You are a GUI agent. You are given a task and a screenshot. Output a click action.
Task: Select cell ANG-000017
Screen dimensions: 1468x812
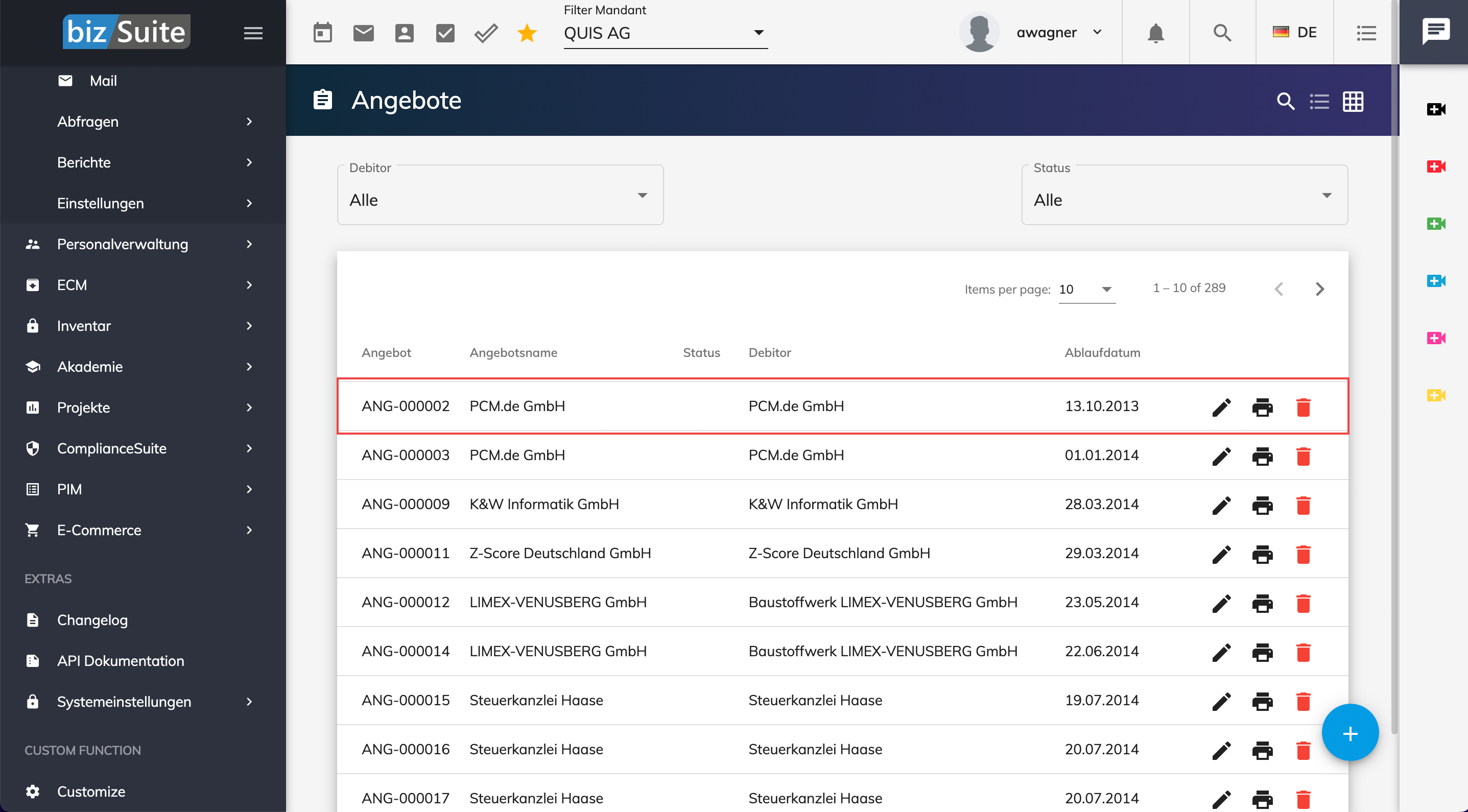click(405, 798)
